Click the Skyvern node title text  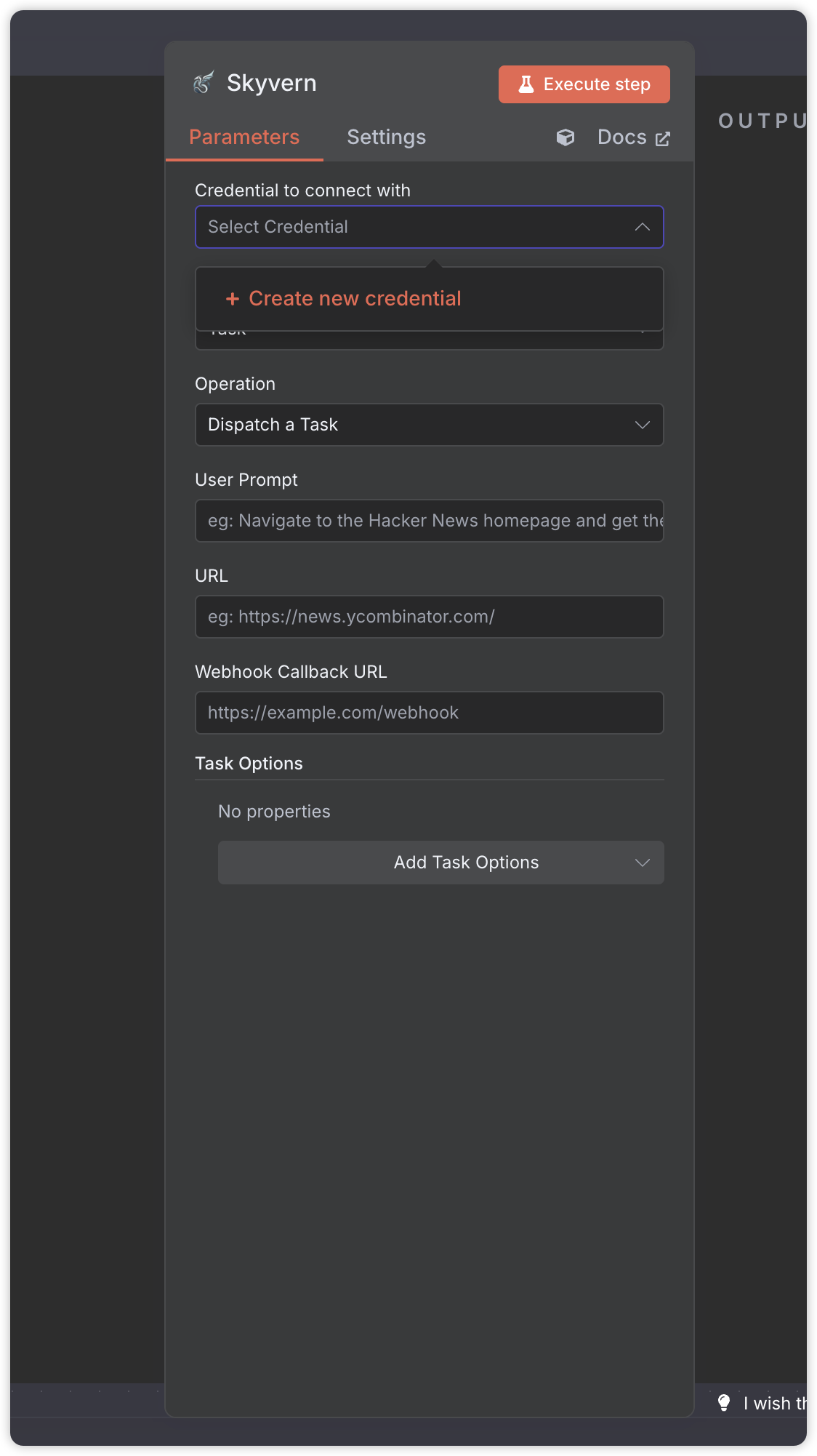[x=271, y=83]
